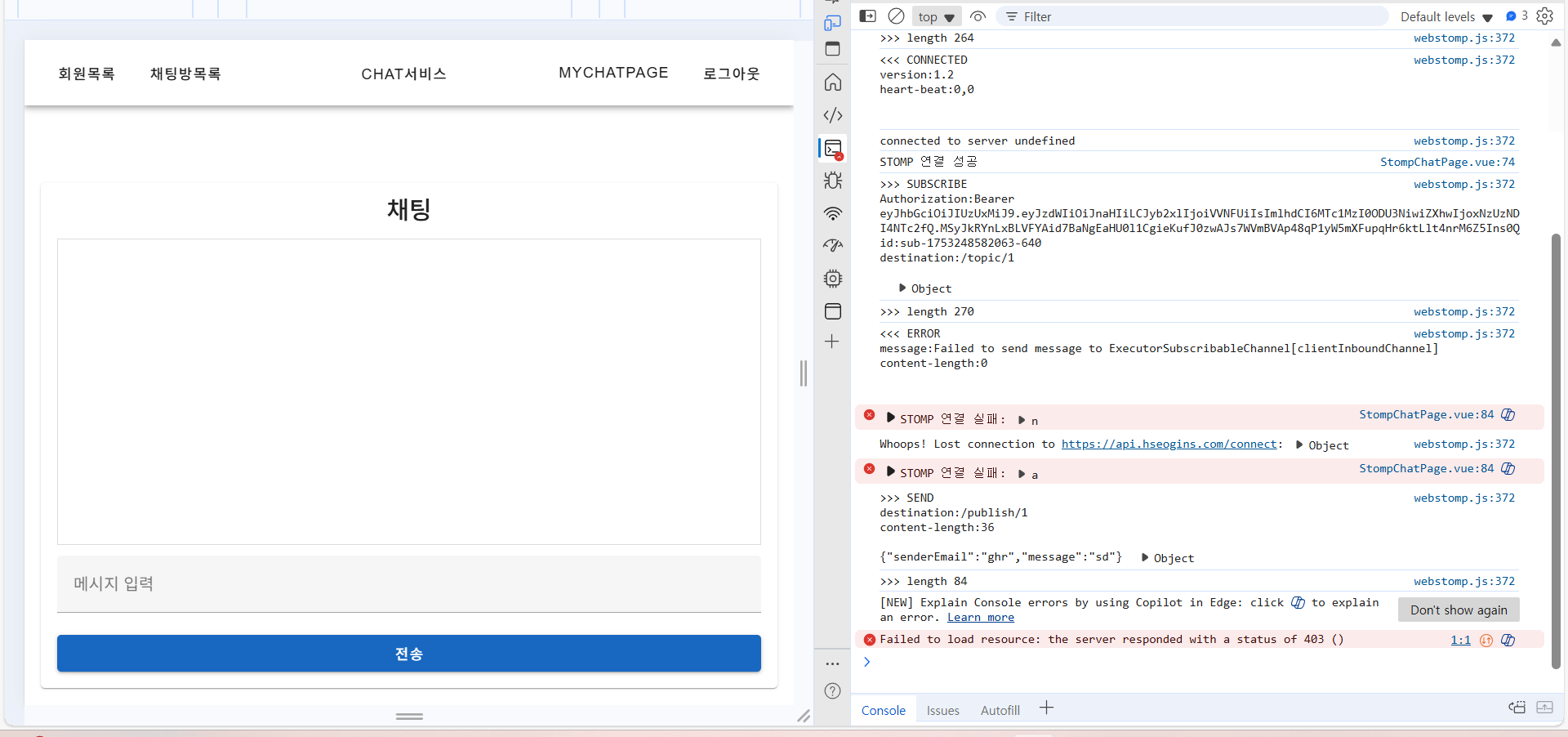The image size is (1568, 737).
Task: Expand the a object in second STOMP error
Action: tap(1022, 474)
